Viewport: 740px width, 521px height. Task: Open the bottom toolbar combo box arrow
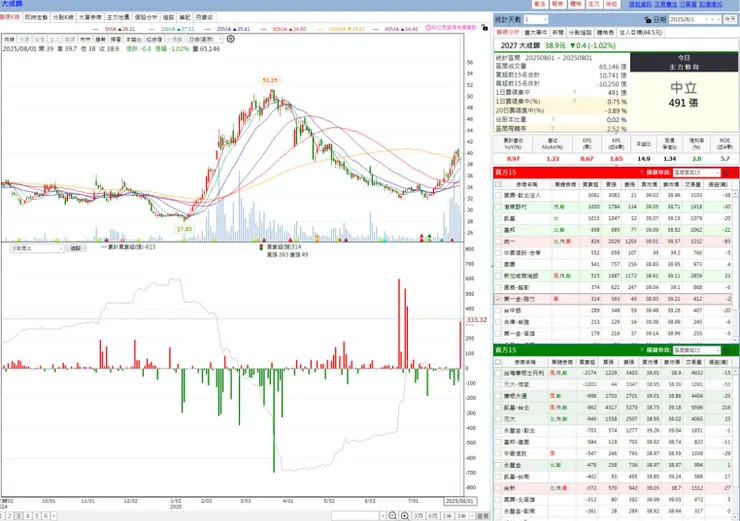383,516
